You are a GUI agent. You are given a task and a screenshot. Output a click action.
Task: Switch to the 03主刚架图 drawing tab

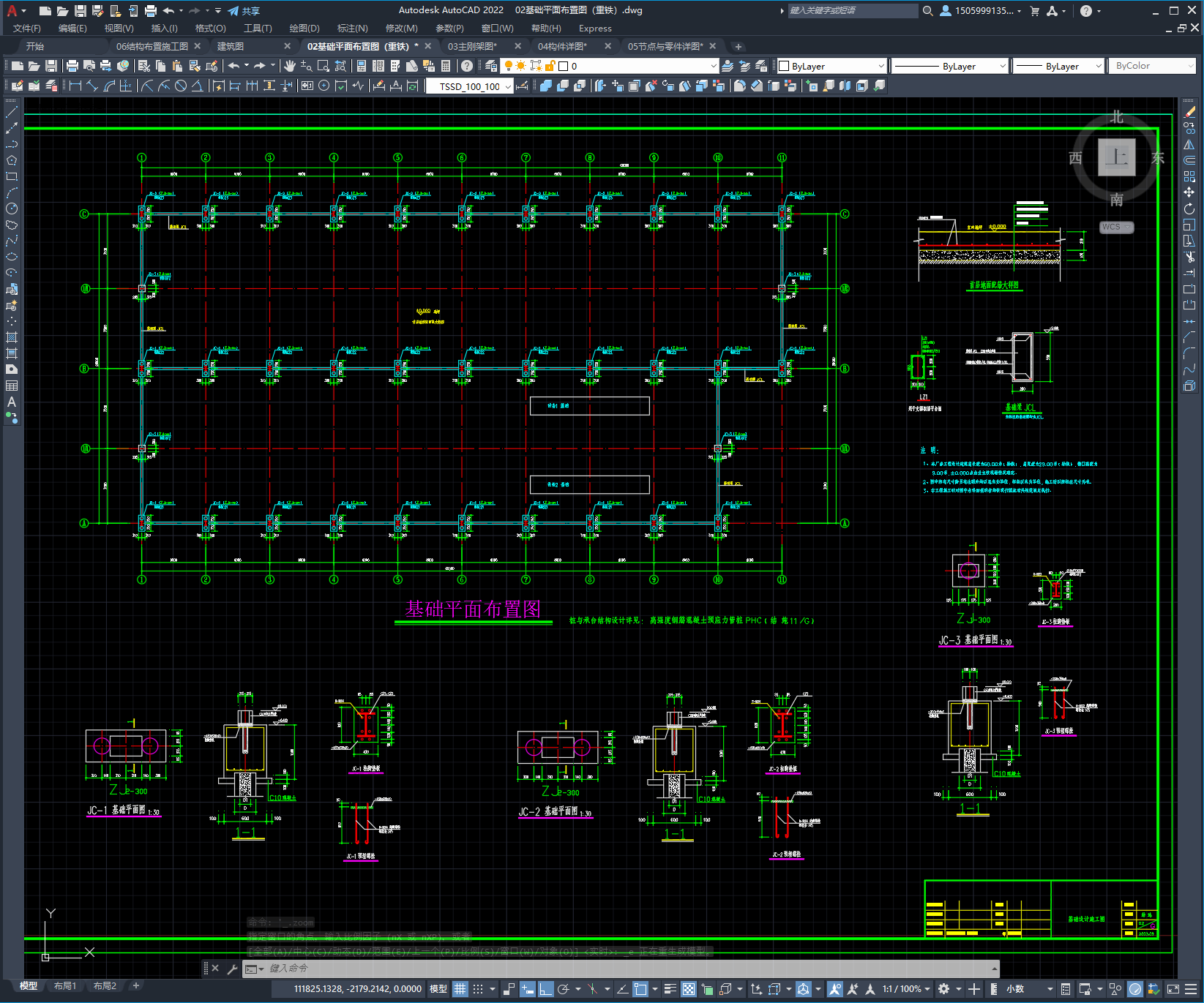472,46
